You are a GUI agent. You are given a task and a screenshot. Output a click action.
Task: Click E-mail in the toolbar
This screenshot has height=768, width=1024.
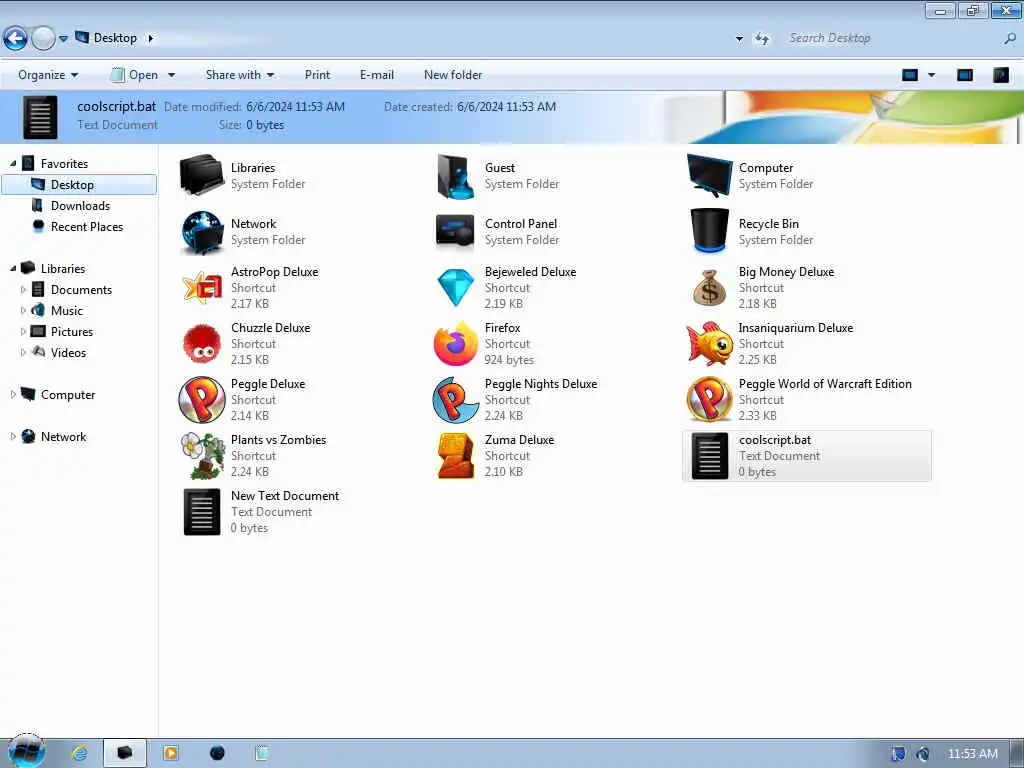pyautogui.click(x=377, y=75)
